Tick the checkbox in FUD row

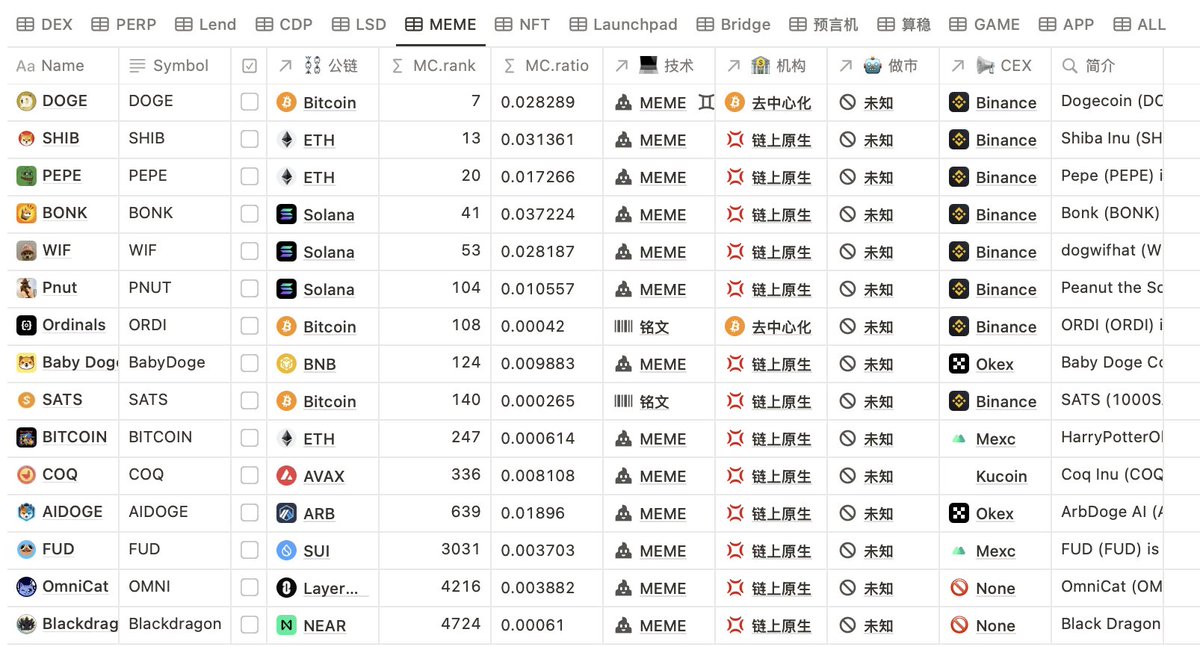click(249, 550)
